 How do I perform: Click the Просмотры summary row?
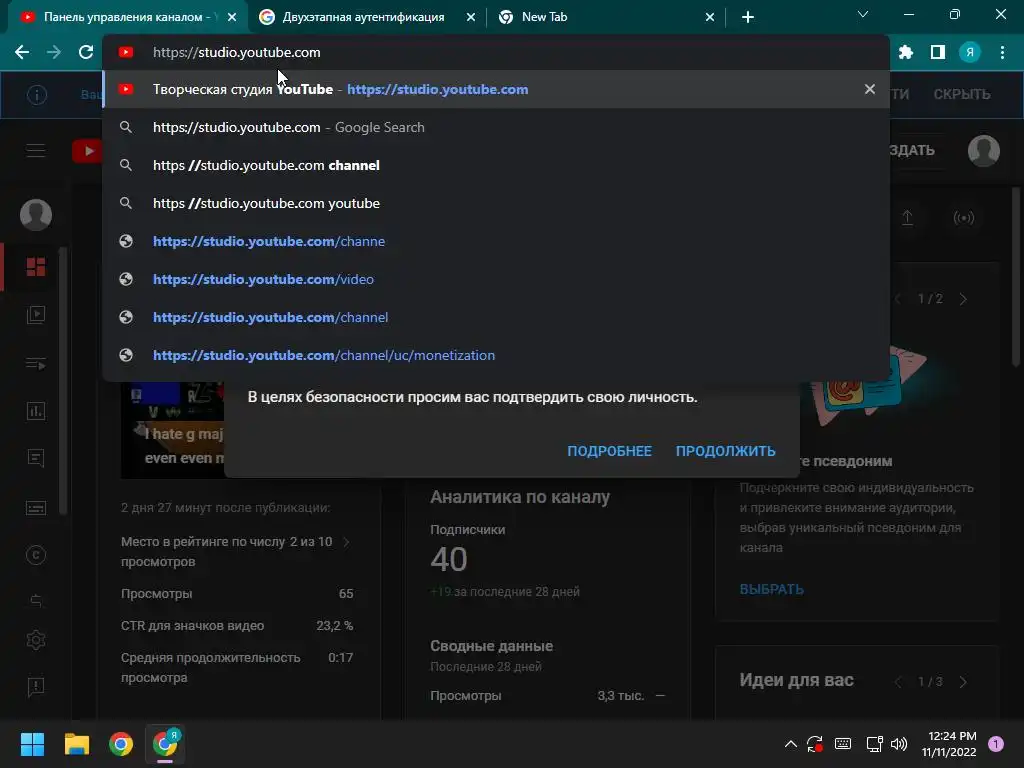[x=547, y=696]
